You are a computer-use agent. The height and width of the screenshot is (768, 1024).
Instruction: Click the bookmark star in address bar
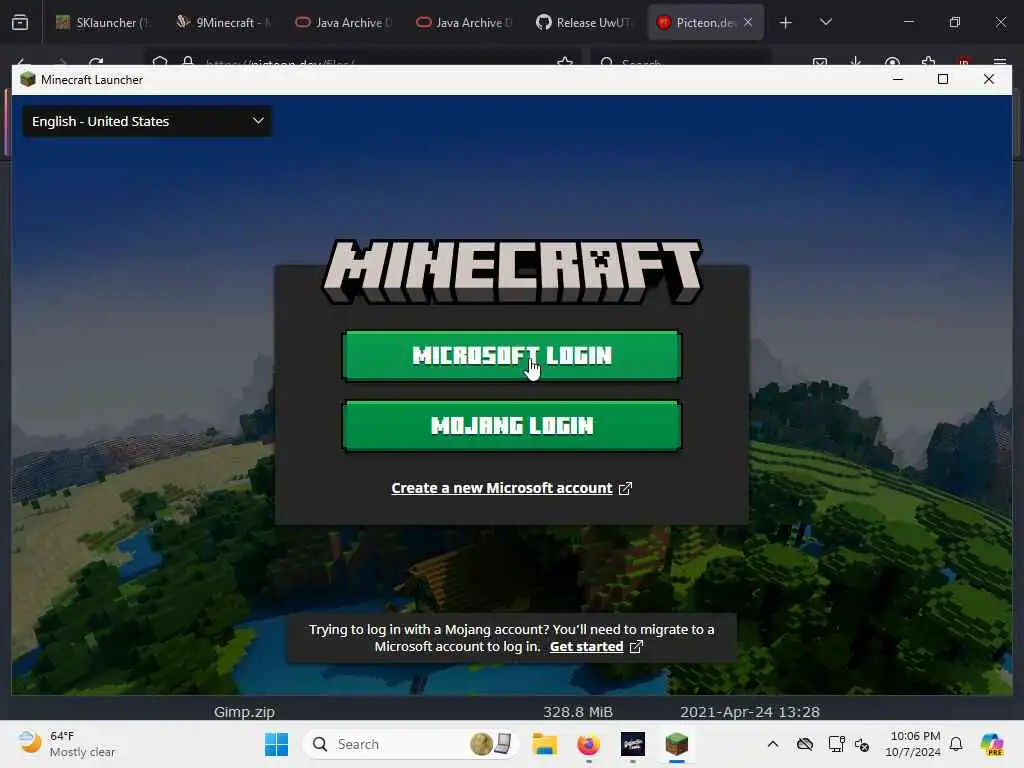pos(565,62)
